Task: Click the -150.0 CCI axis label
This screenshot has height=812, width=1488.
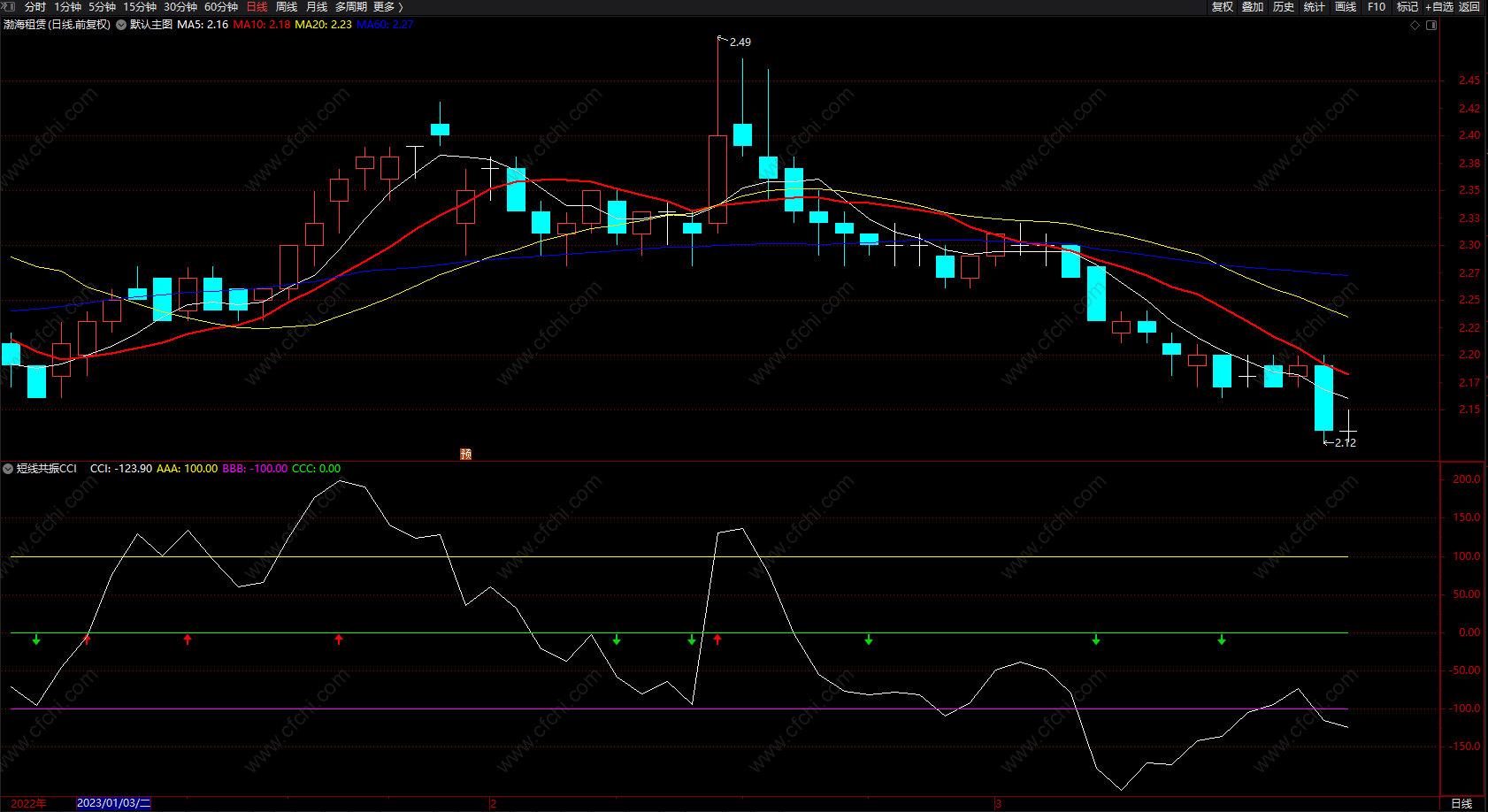Action: tap(1465, 747)
